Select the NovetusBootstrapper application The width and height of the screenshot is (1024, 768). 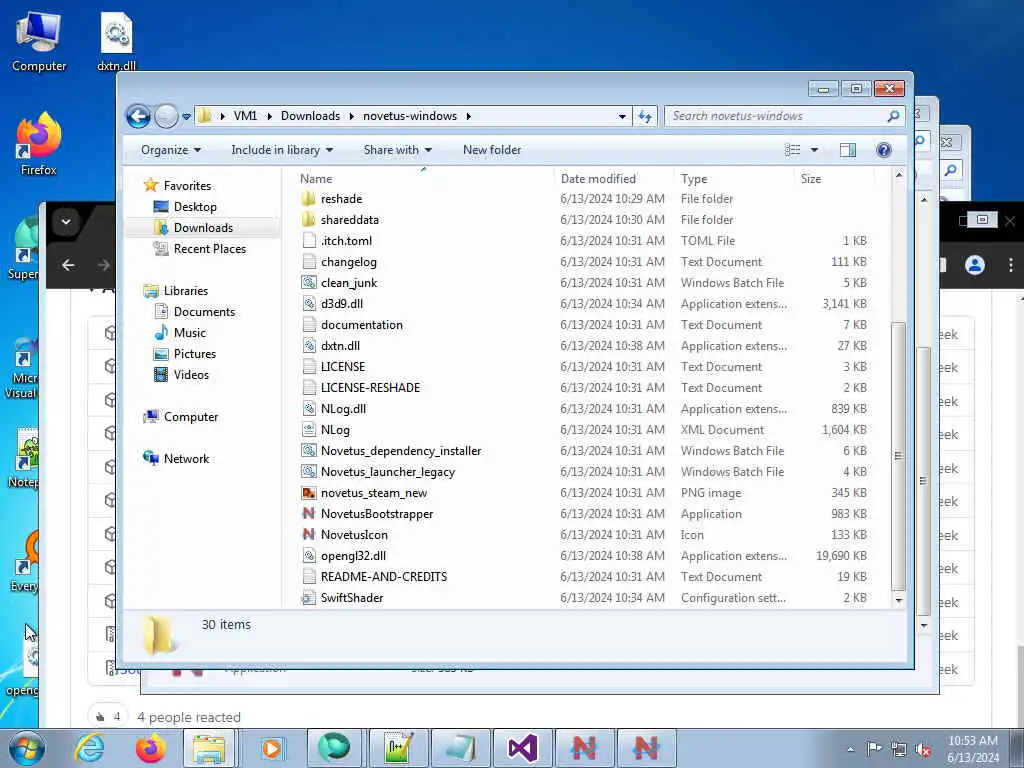click(x=377, y=514)
